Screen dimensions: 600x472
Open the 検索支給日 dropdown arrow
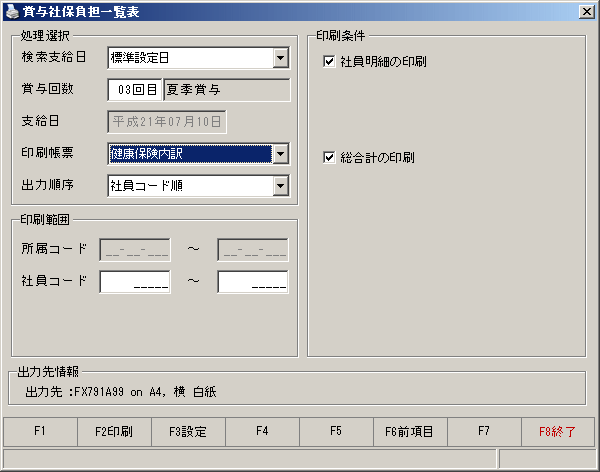280,58
